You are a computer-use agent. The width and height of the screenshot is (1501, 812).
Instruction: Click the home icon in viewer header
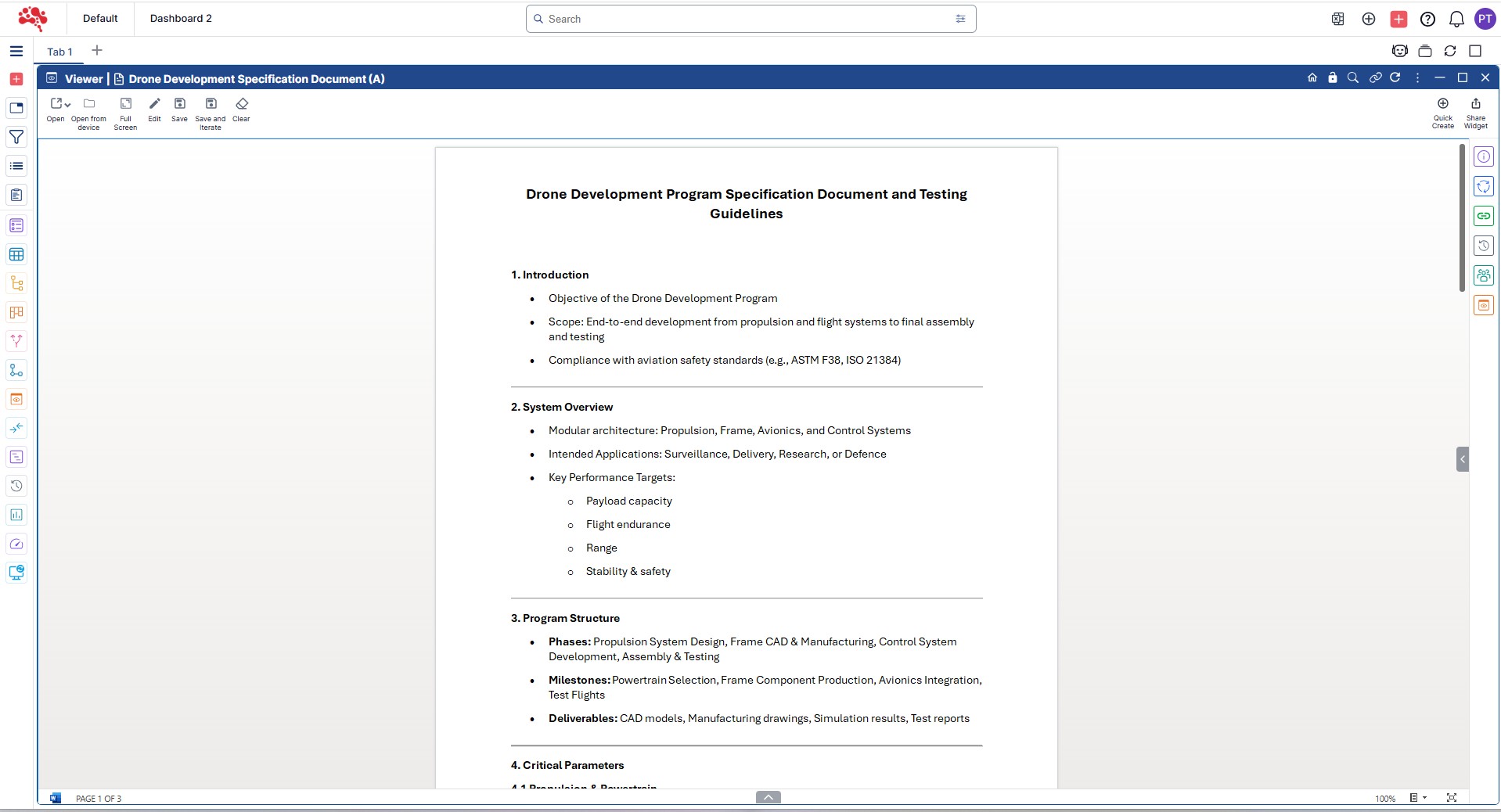[x=1312, y=77]
